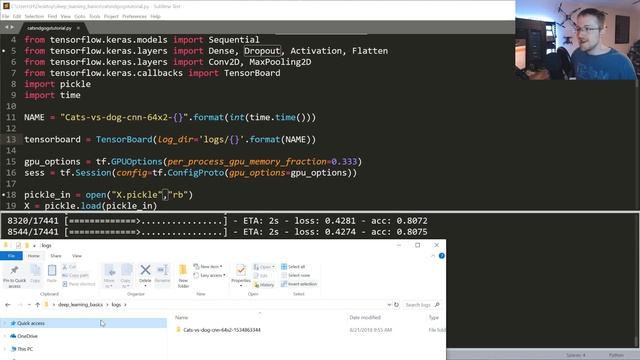
Task: Click the Type column header
Action: (433, 318)
